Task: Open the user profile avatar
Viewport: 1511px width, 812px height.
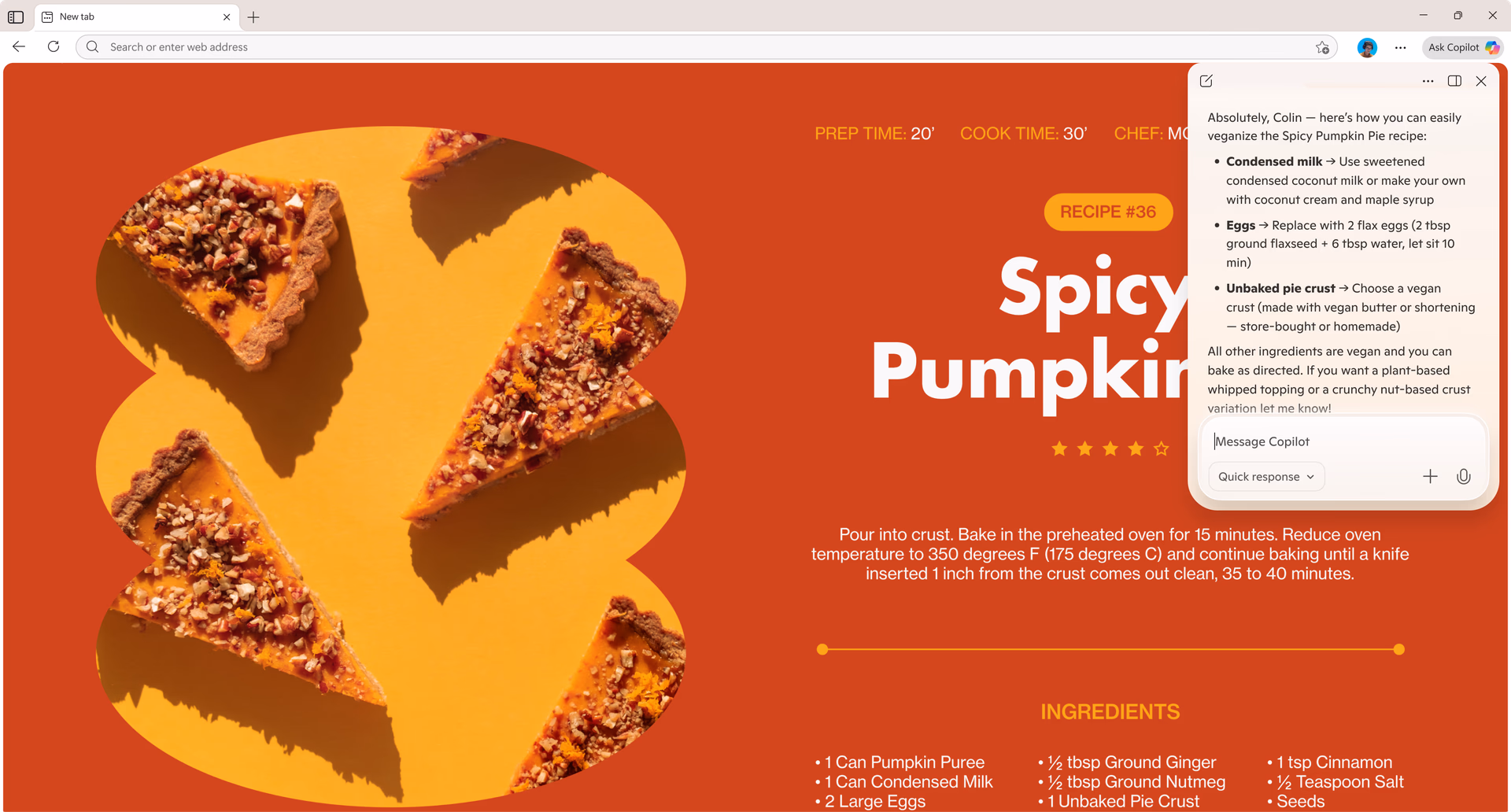Action: coord(1367,47)
